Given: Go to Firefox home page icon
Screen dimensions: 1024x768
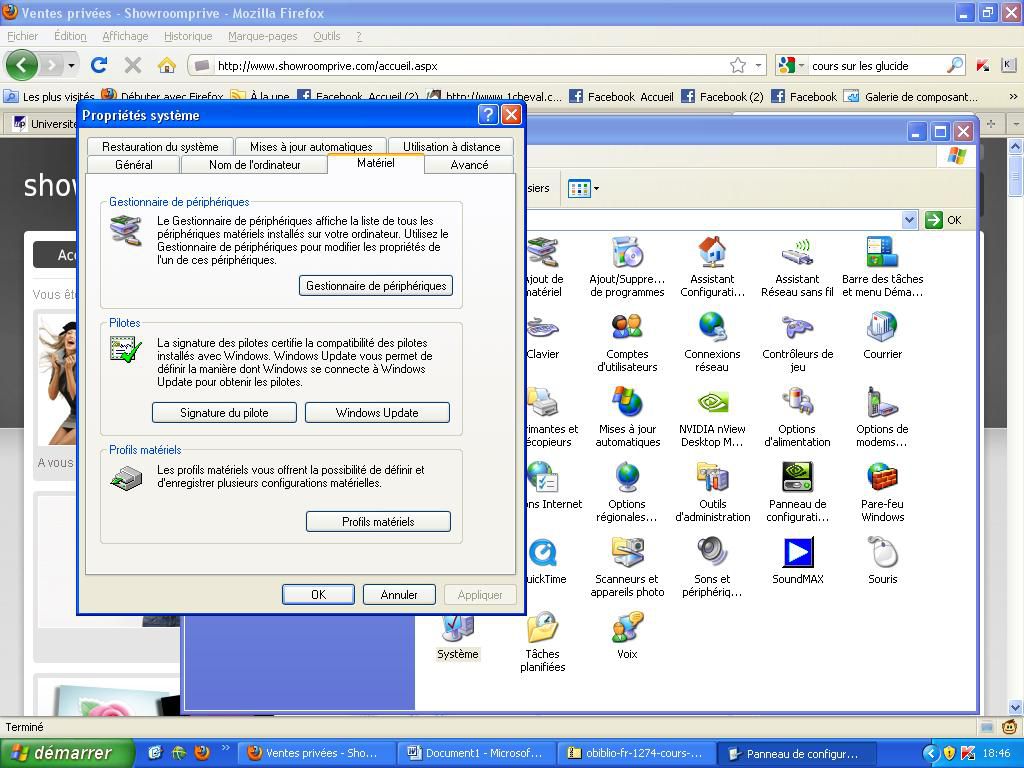Looking at the screenshot, I should [166, 65].
